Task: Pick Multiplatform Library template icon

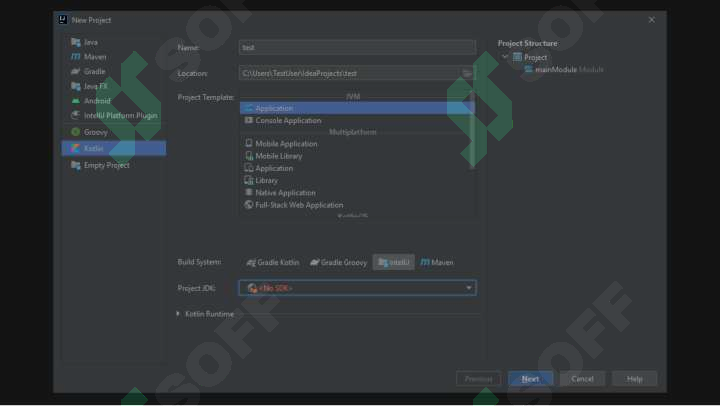Action: point(248,180)
